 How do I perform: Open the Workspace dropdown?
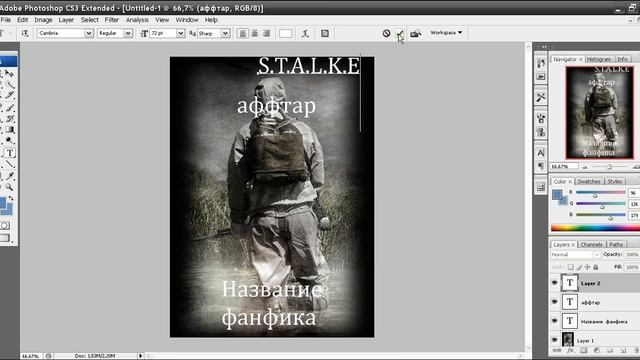coord(446,33)
